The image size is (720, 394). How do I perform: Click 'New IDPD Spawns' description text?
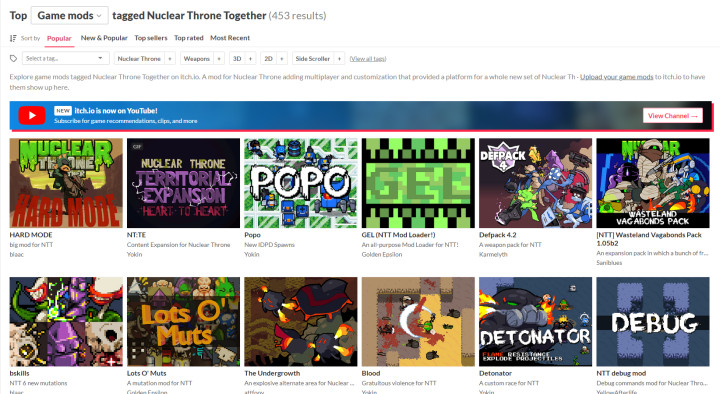pyautogui.click(x=269, y=245)
